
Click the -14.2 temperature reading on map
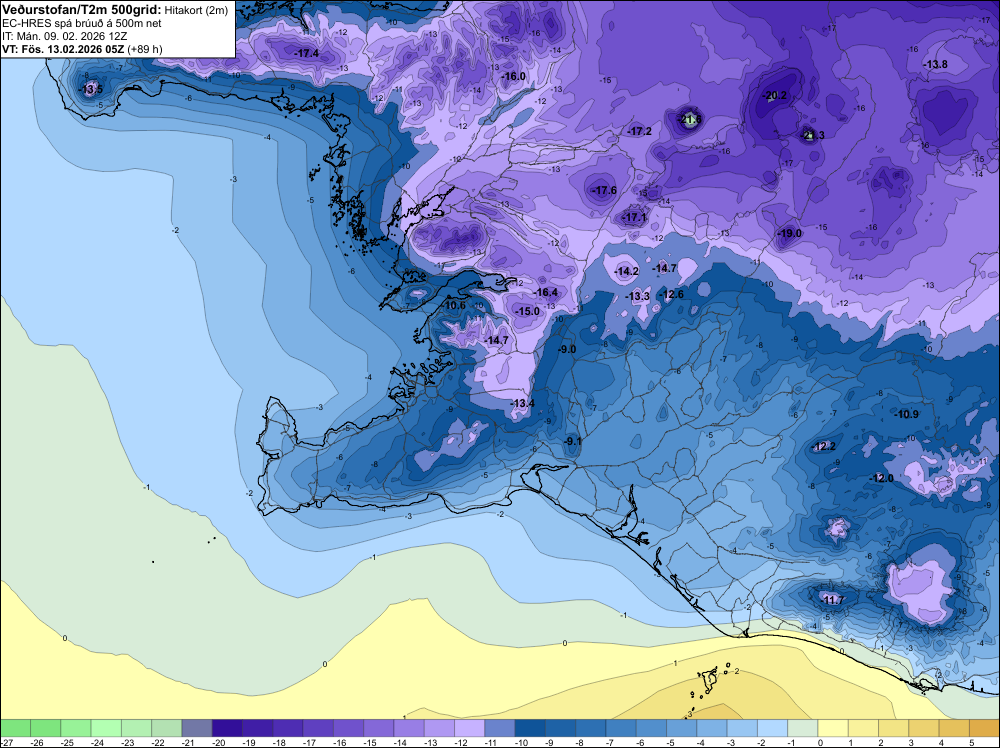coord(626,272)
